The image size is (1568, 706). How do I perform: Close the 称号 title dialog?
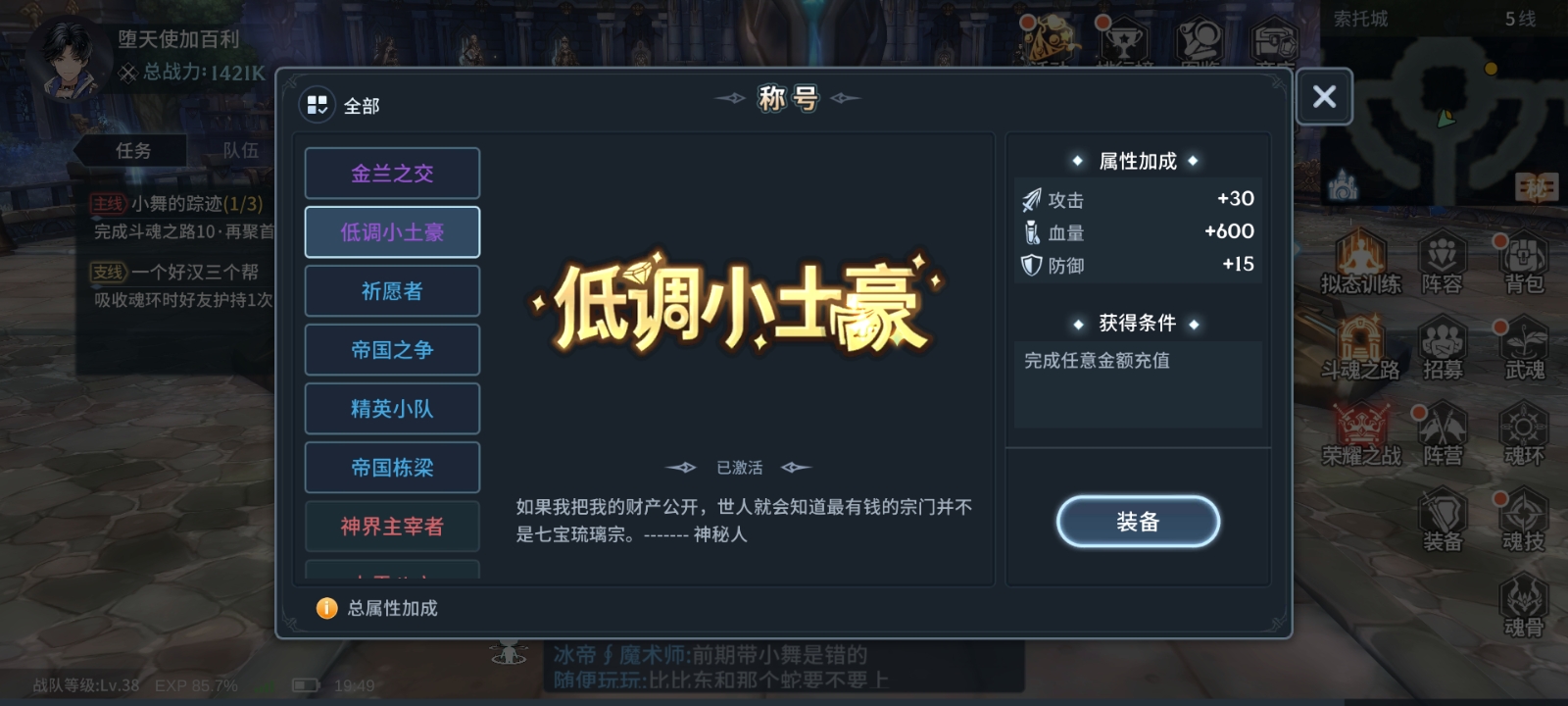pos(1324,96)
